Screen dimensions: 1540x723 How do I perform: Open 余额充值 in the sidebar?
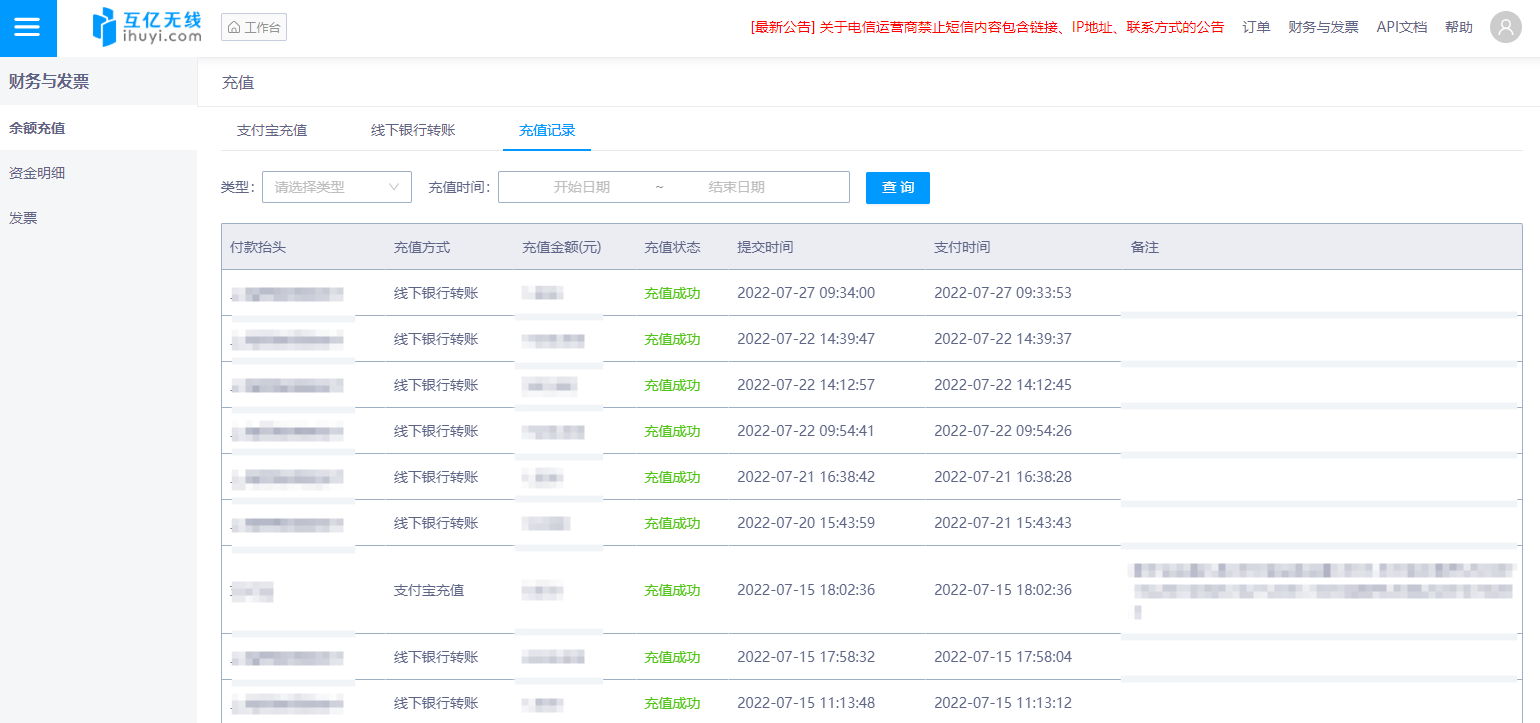point(38,128)
